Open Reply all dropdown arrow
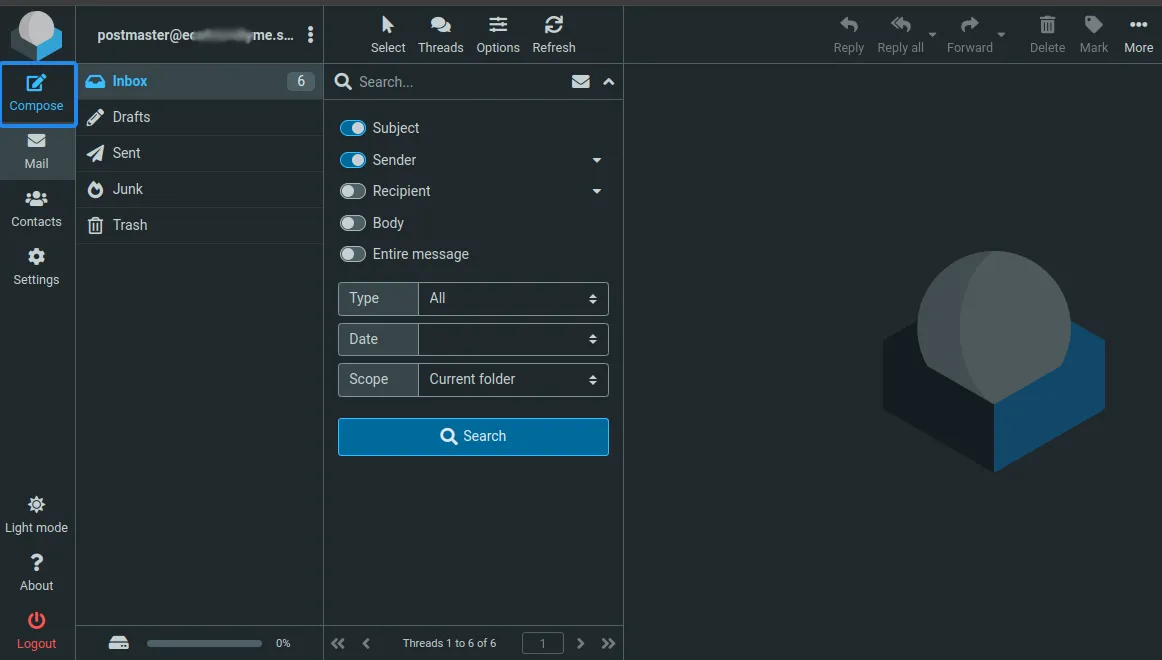Image resolution: width=1162 pixels, height=660 pixels. coord(932,35)
